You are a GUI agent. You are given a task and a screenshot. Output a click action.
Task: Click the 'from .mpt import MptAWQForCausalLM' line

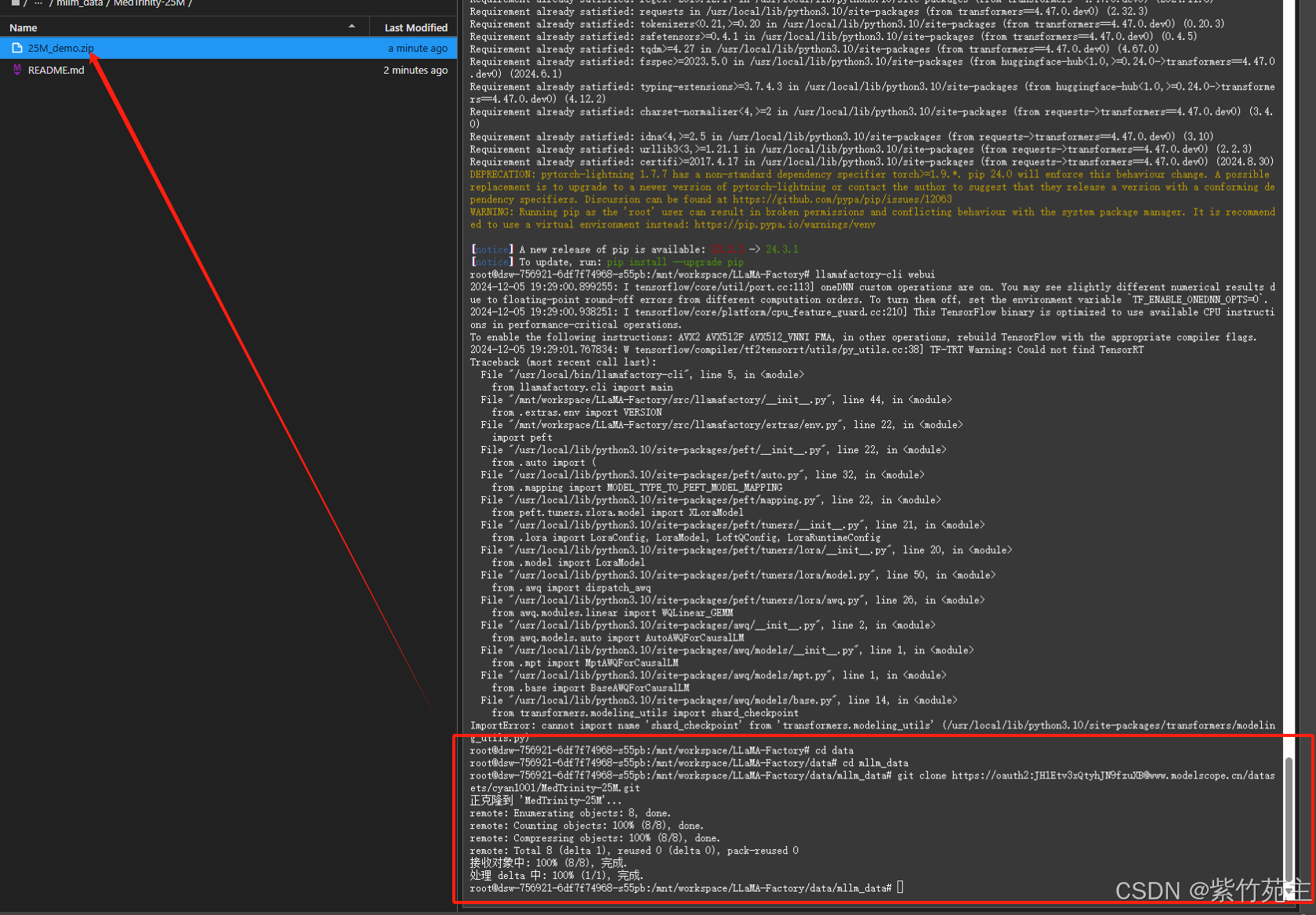point(585,663)
